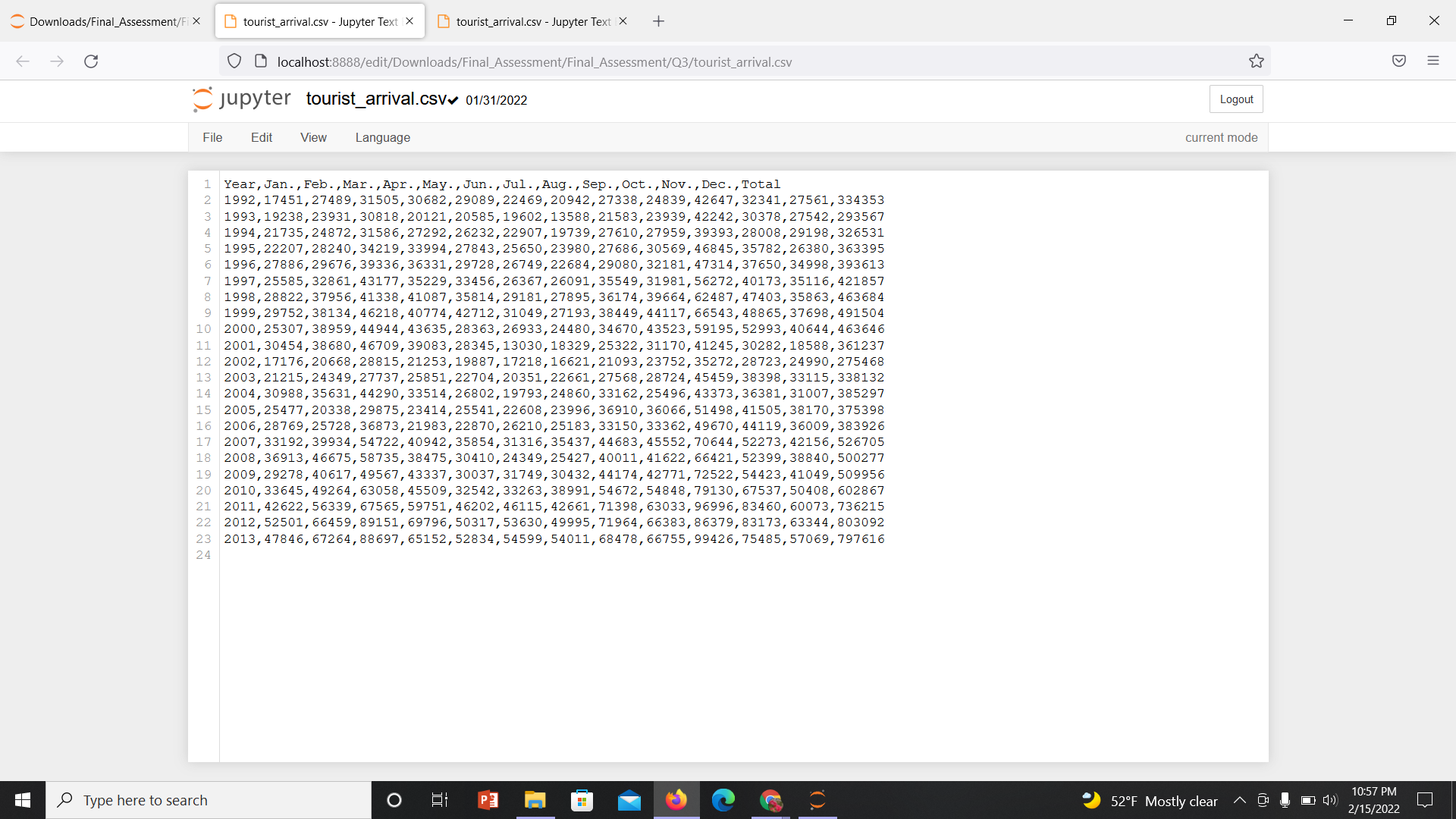Click the Logout button
This screenshot has width=1456, height=819.
click(1236, 99)
